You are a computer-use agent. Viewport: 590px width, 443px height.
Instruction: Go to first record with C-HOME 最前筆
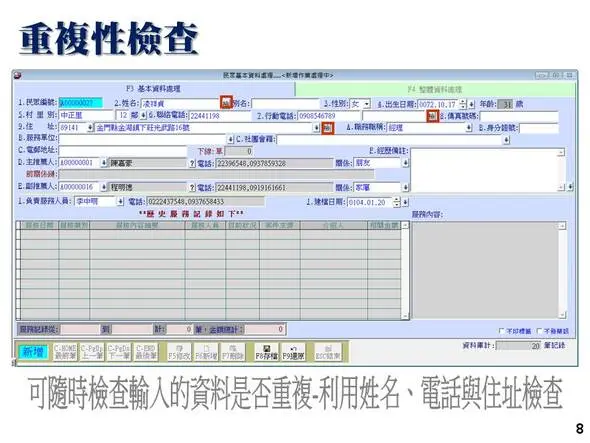65,352
